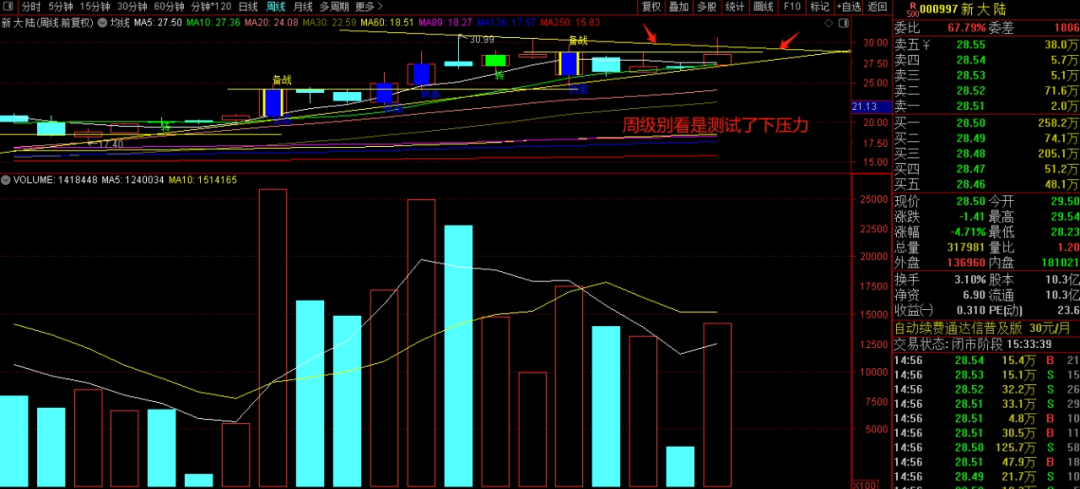Image resolution: width=1080 pixels, height=489 pixels.
Task: Click the 17.40 low price annotation
Action: (110, 145)
